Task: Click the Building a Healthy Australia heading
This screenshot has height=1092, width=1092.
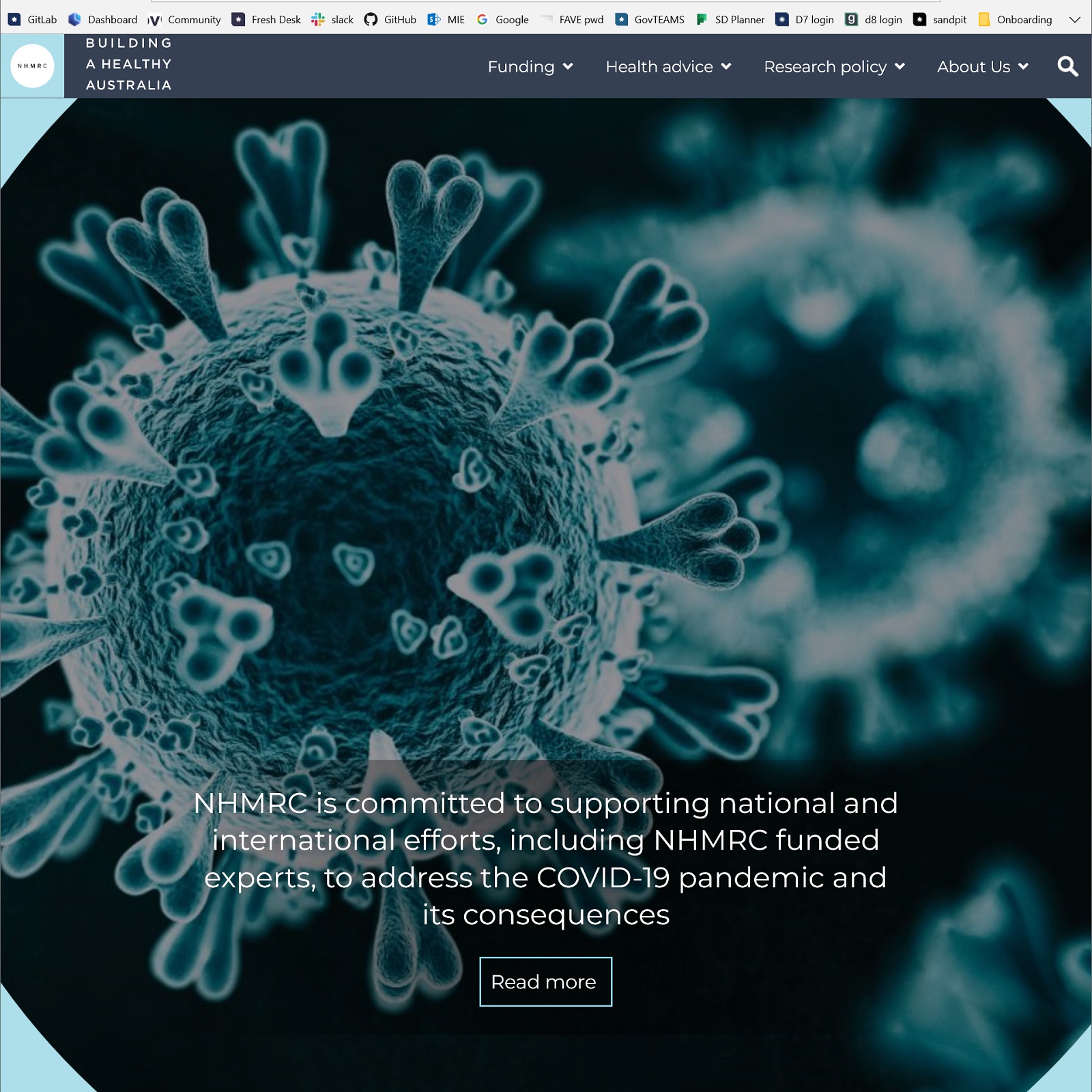Action: pyautogui.click(x=128, y=64)
